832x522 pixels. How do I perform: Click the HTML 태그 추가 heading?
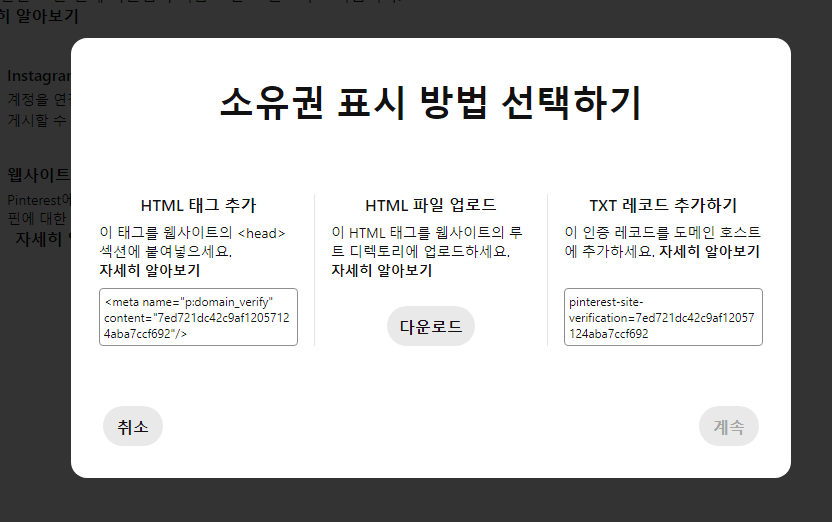click(198, 205)
